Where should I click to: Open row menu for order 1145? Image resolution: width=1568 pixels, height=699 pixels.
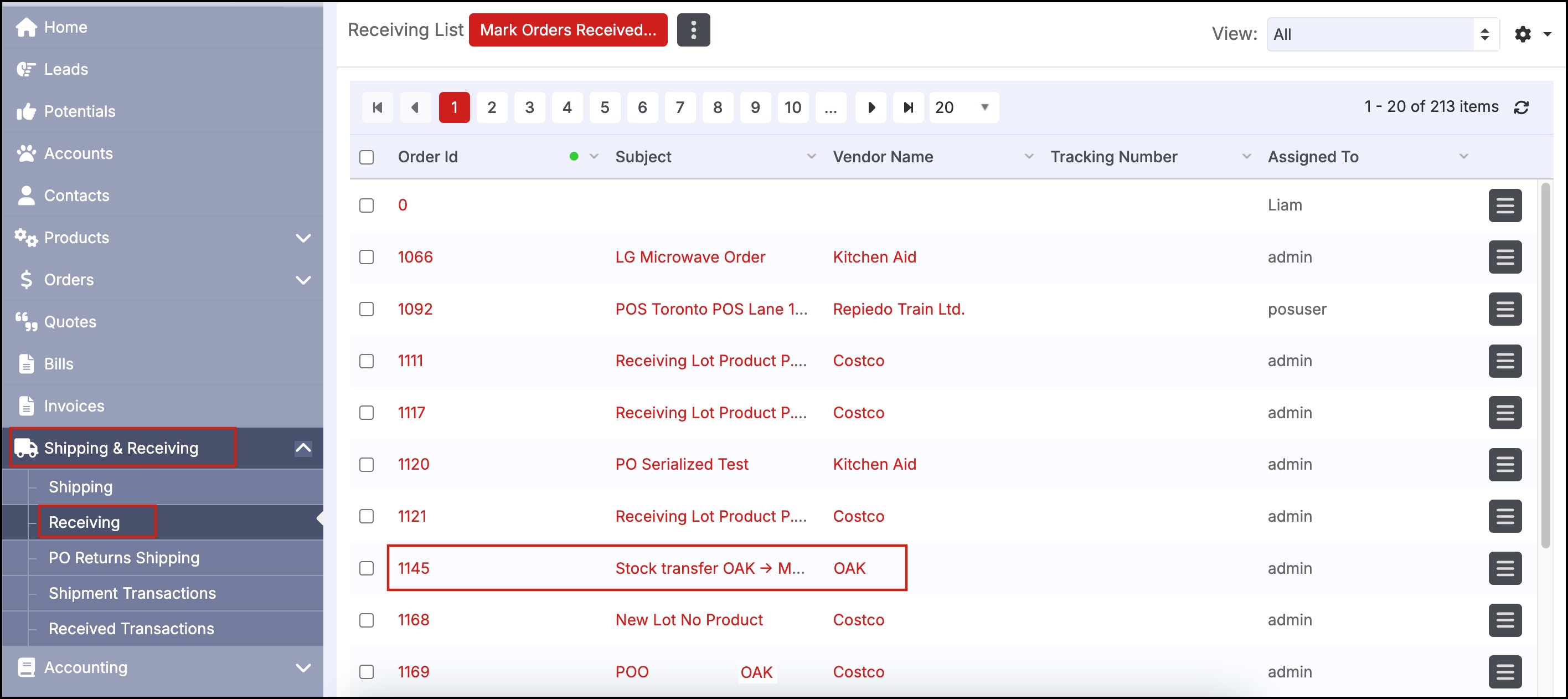[x=1505, y=568]
